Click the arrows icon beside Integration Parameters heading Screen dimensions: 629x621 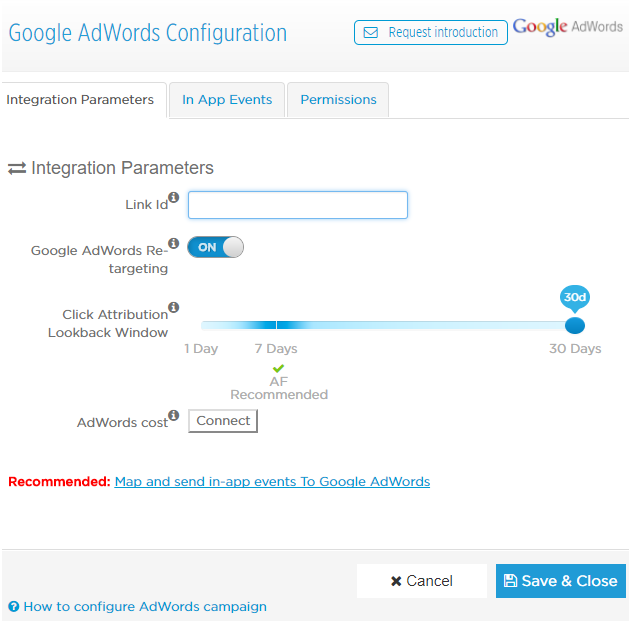coord(17,168)
